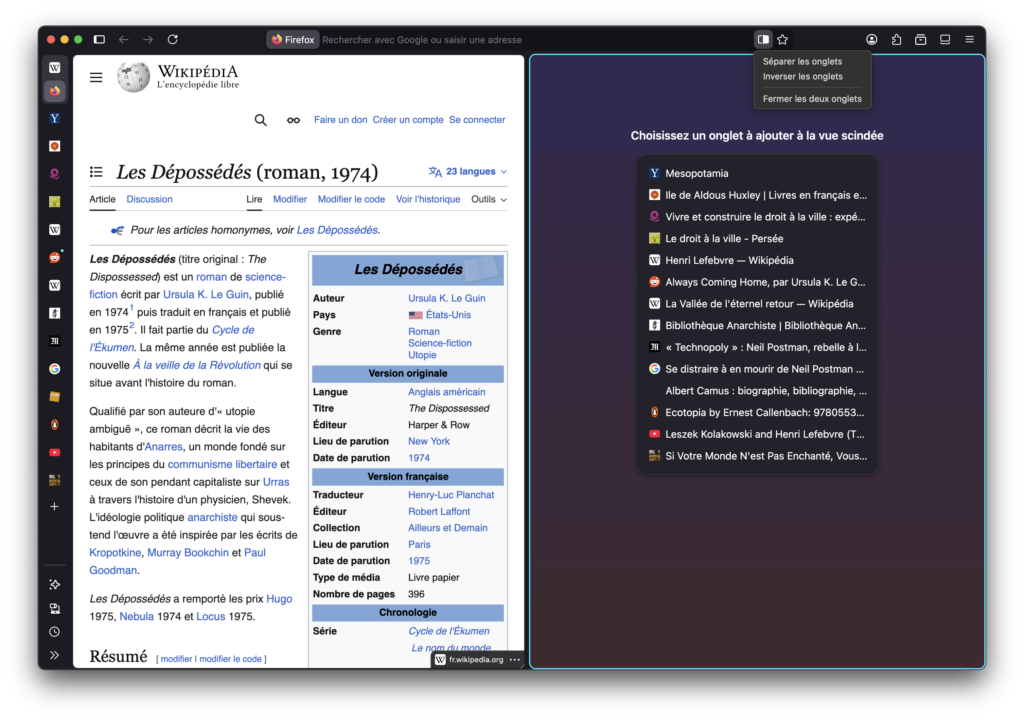Switch to the Discussion tab
This screenshot has height=720, width=1024.
[x=149, y=199]
